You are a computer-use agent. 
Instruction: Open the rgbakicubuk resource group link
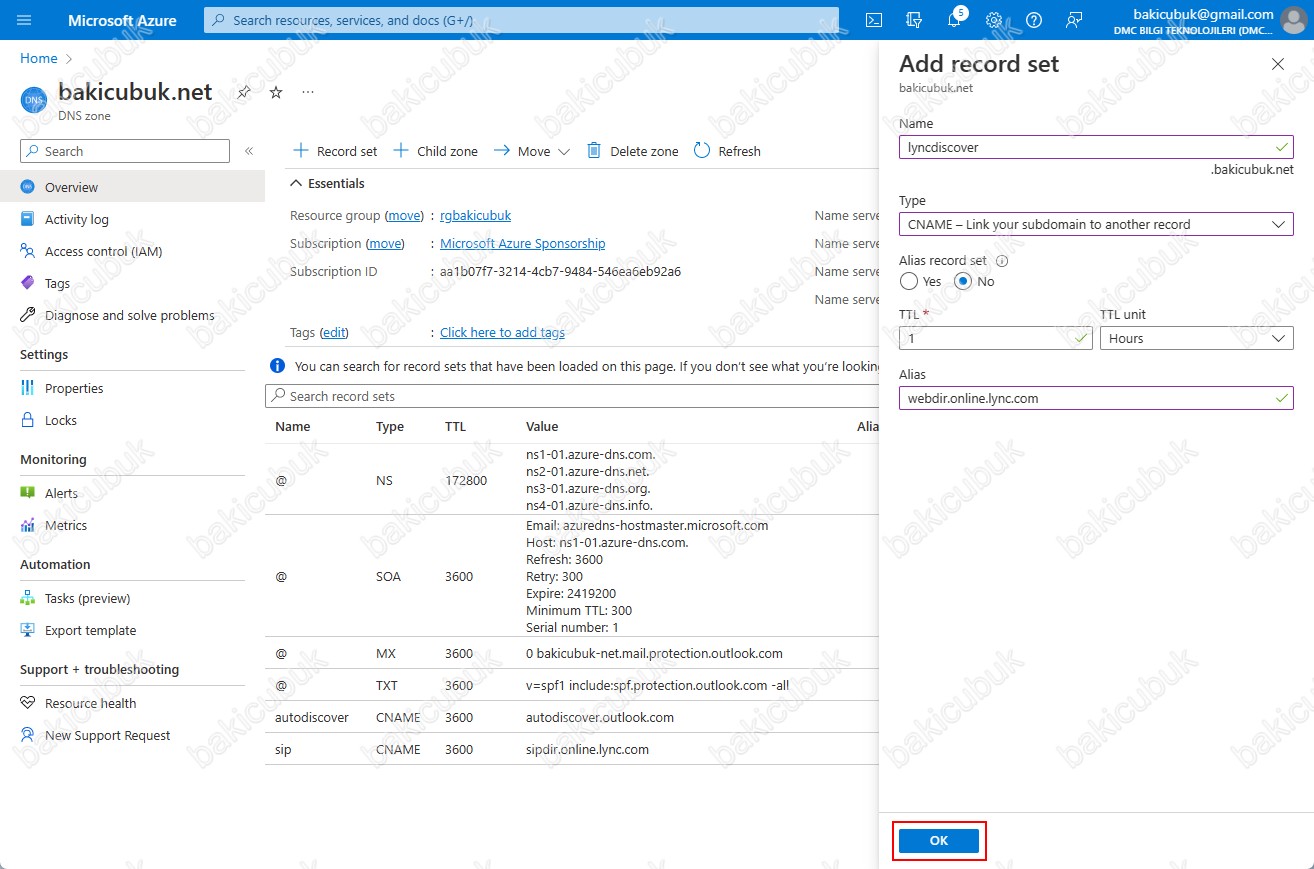[x=475, y=216]
